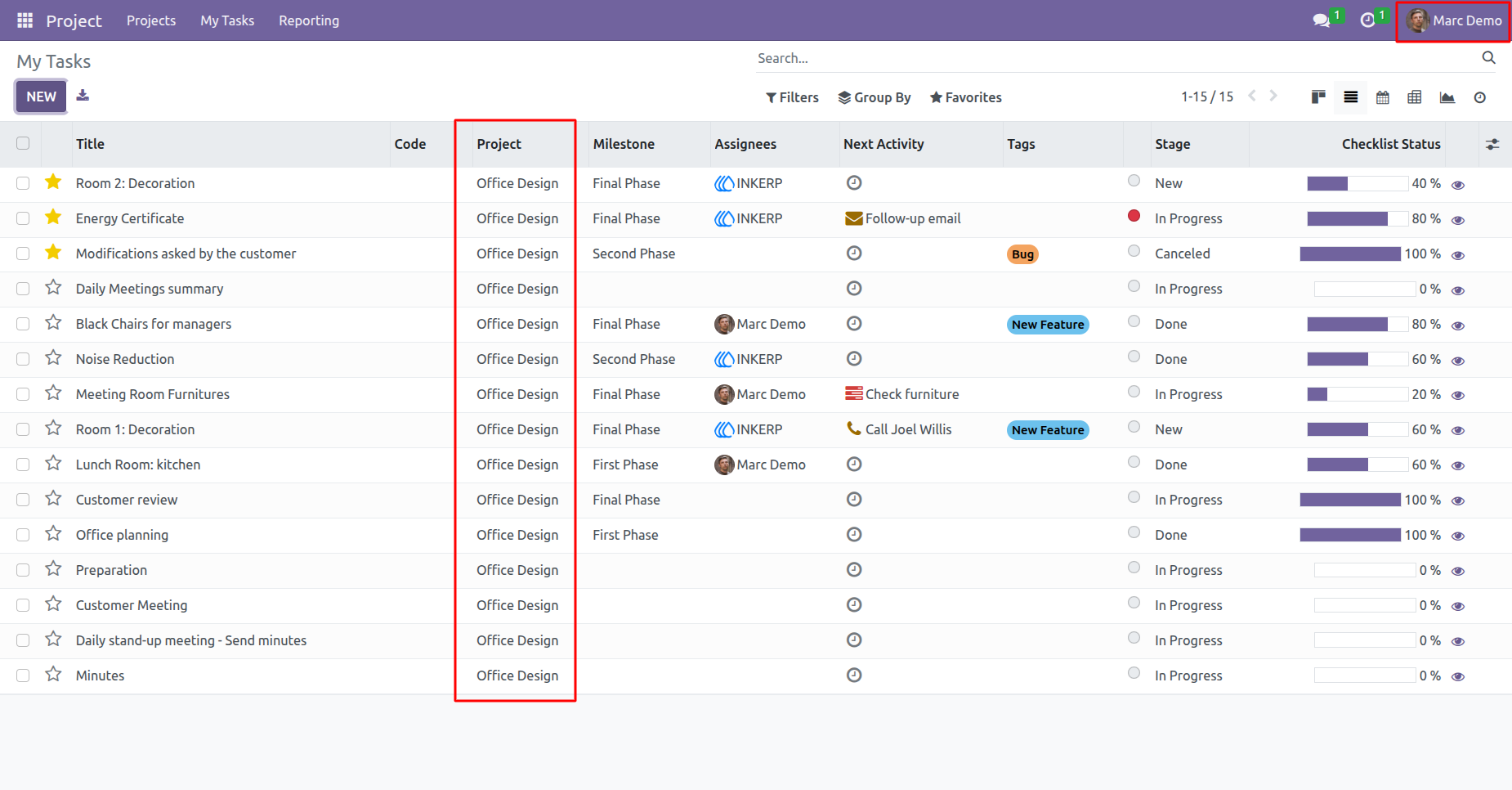1512x790 pixels.
Task: Go to next page arrow
Action: coord(1273,96)
